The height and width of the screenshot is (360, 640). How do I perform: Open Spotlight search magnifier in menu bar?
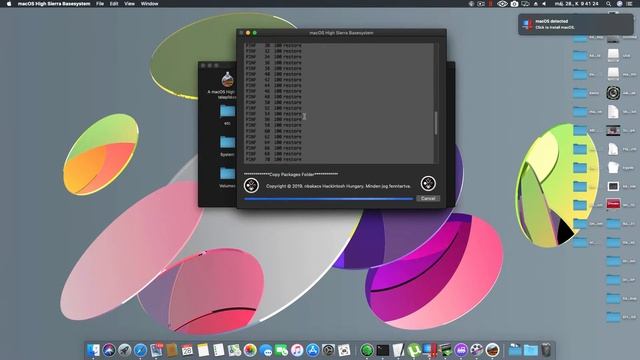point(608,4)
